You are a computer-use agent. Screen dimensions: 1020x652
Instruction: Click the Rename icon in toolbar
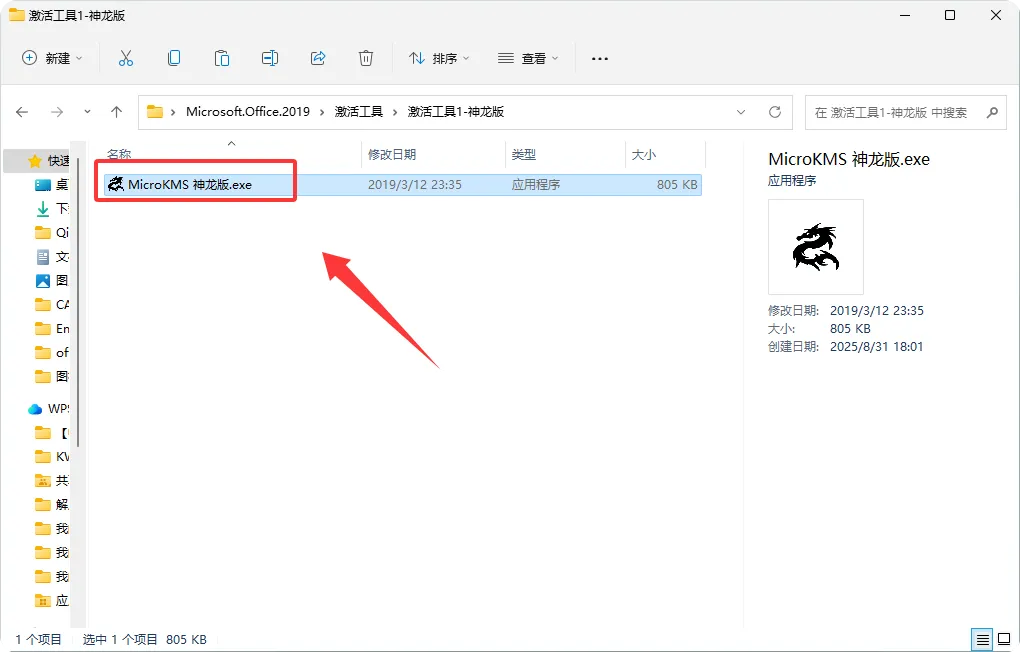click(x=270, y=59)
